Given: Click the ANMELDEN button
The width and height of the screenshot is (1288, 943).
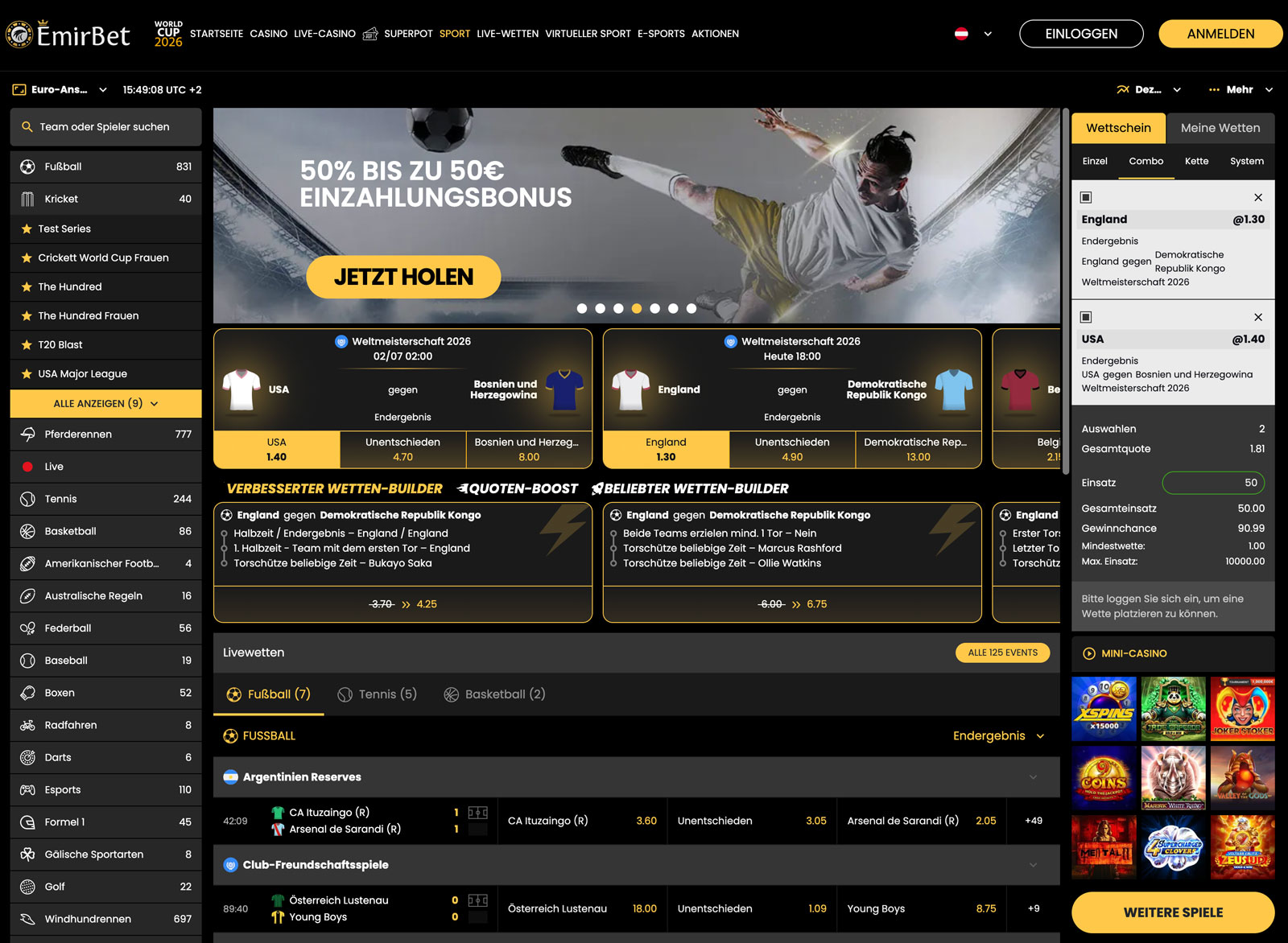Looking at the screenshot, I should coord(1220,34).
